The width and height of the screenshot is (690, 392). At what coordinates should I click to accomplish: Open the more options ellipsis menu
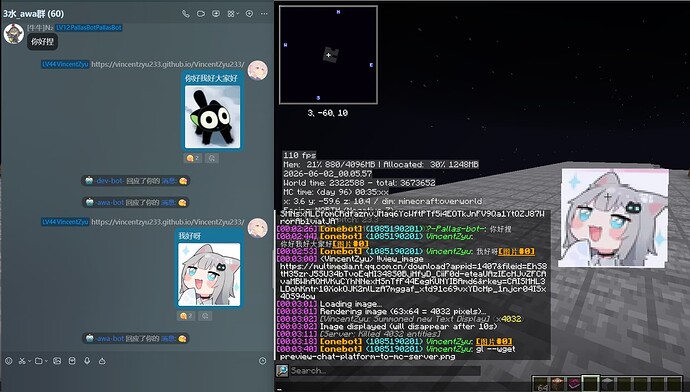(x=264, y=14)
